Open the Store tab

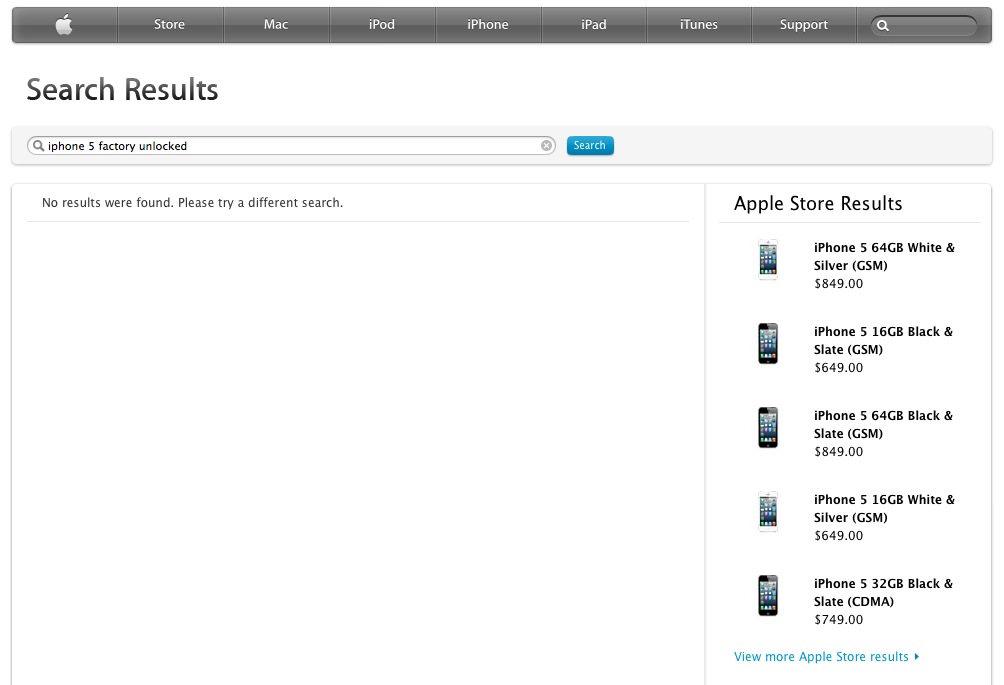pos(170,25)
